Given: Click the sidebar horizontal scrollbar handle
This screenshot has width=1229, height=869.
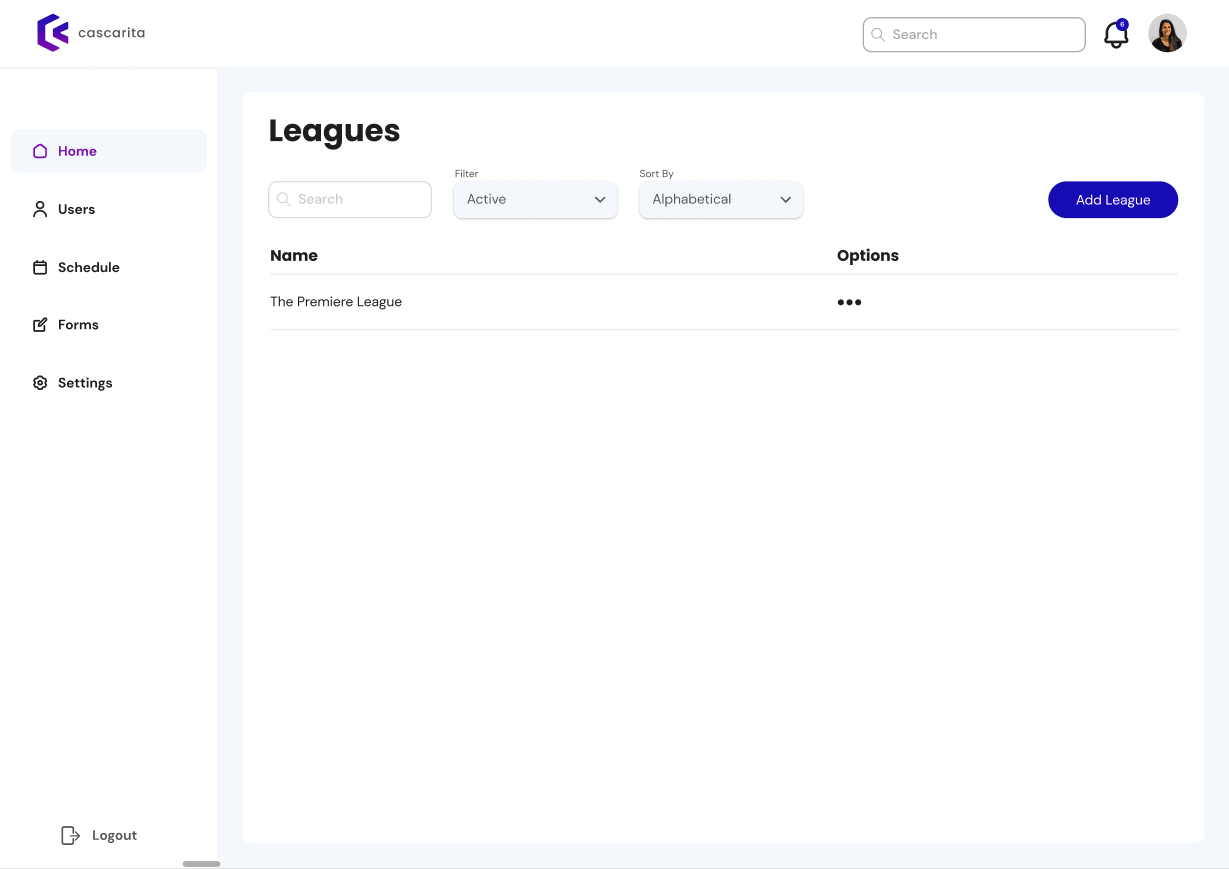Looking at the screenshot, I should [x=201, y=863].
